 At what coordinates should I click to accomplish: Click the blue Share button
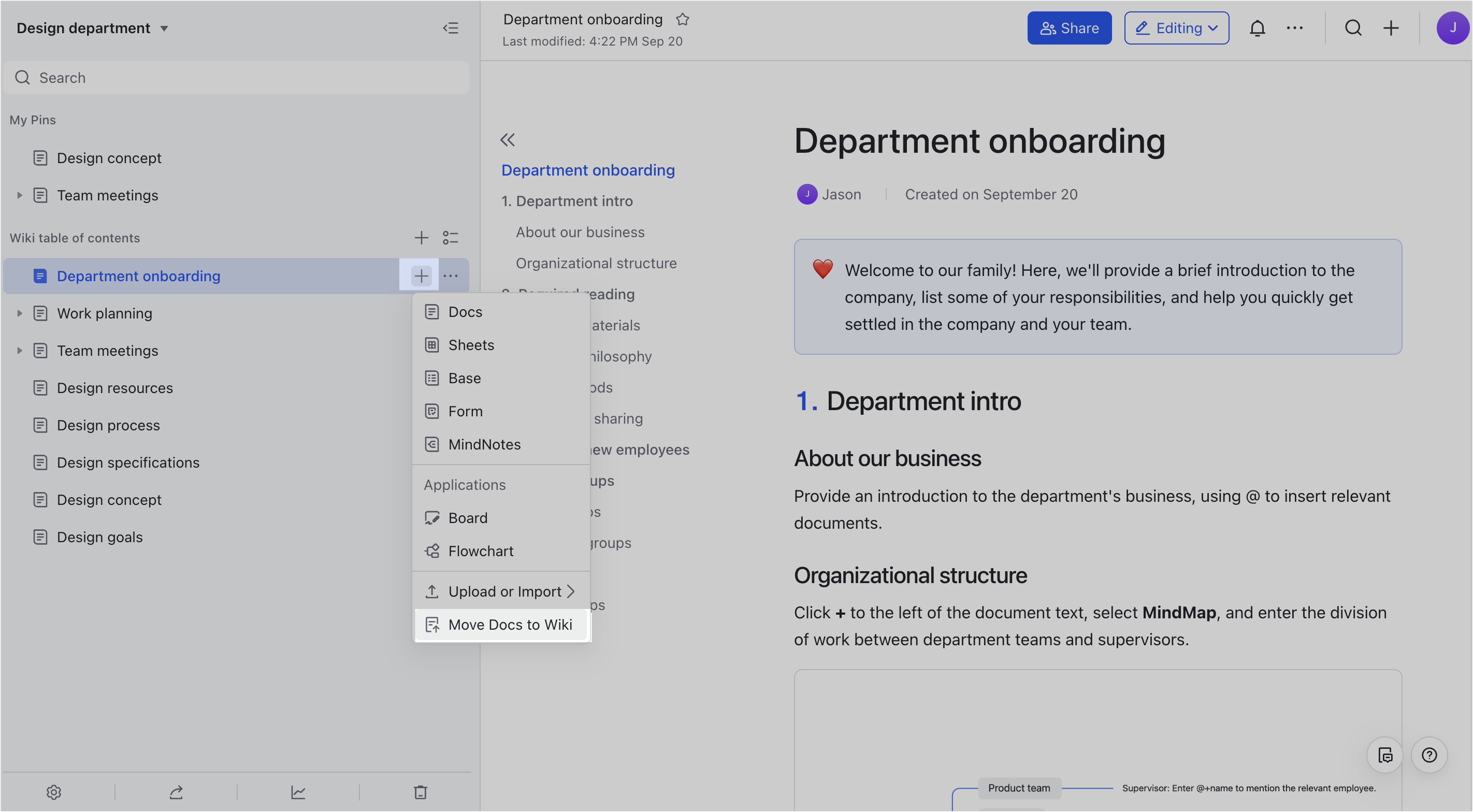(x=1068, y=28)
